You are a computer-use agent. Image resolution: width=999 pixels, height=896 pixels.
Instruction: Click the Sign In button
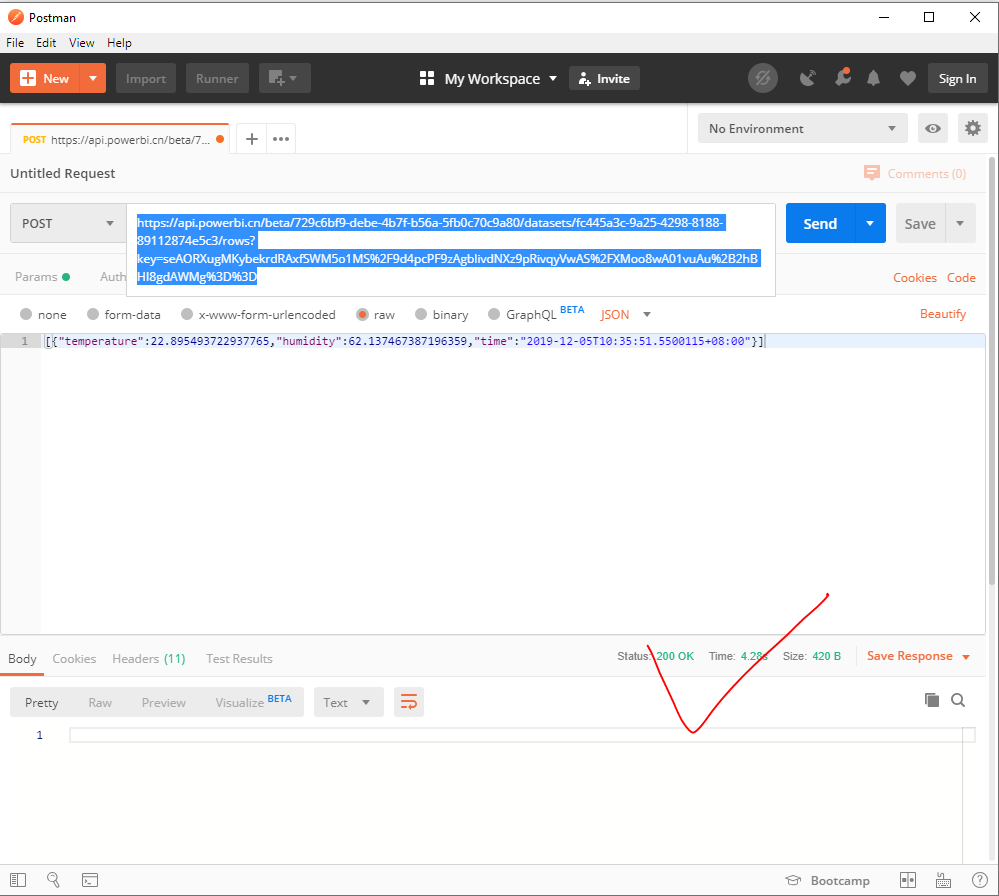957,78
